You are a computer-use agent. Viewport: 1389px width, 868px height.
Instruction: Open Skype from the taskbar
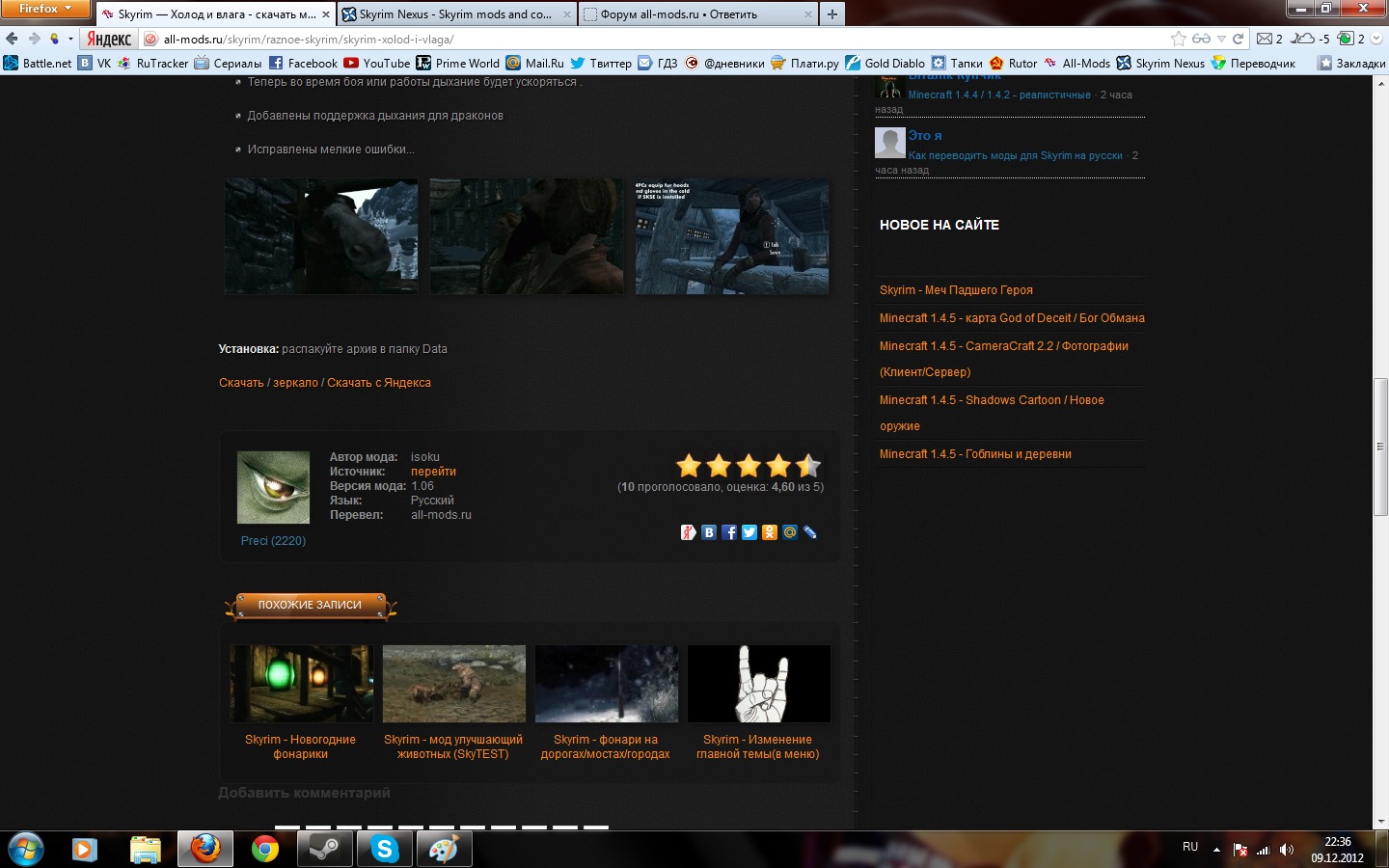pyautogui.click(x=384, y=849)
